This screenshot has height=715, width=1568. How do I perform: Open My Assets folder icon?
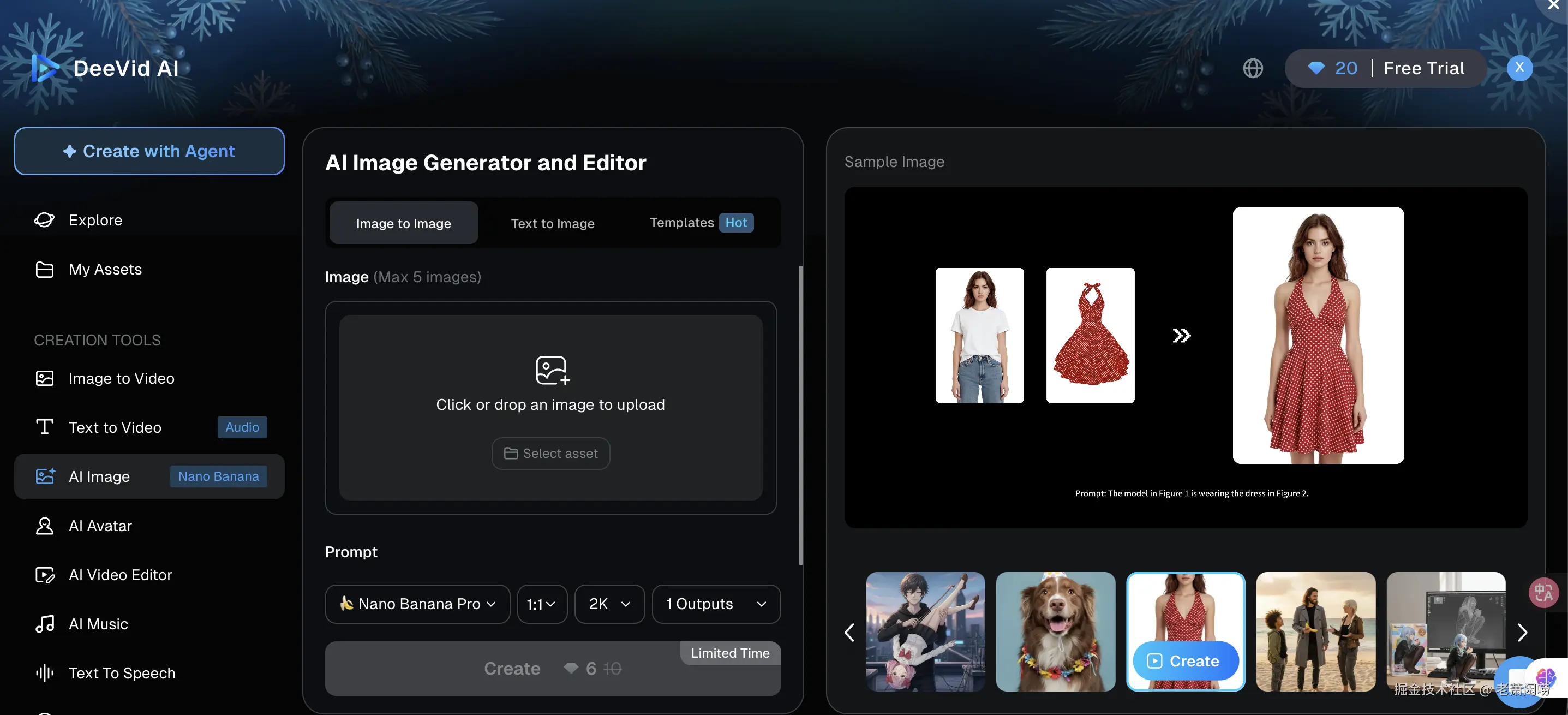pyautogui.click(x=44, y=269)
